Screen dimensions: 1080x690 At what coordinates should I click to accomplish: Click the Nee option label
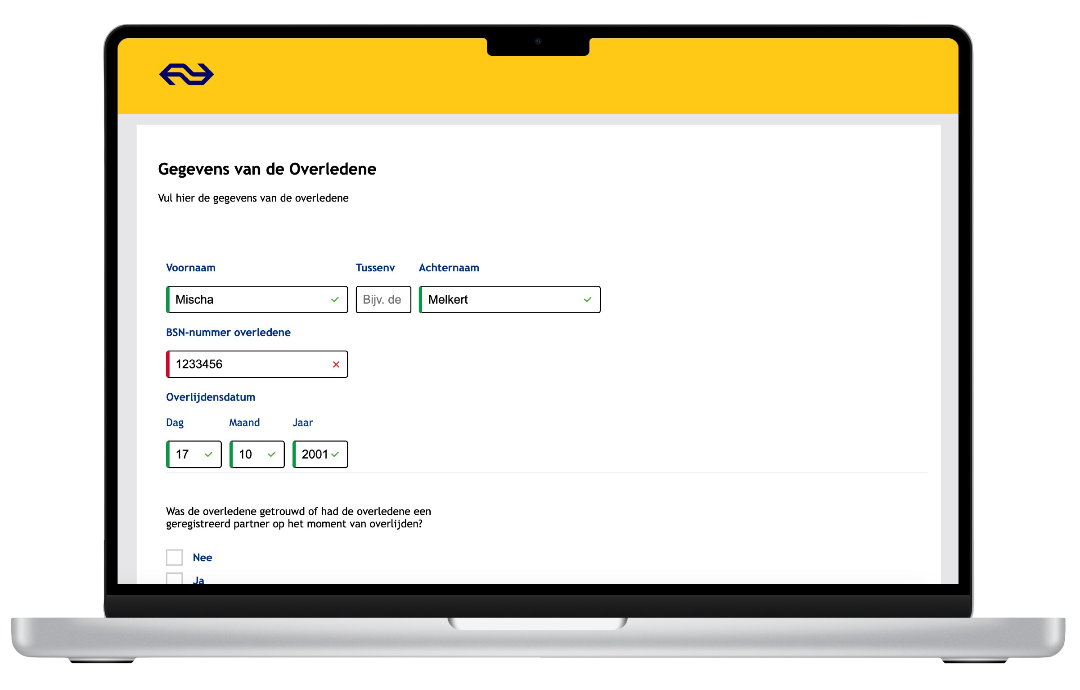[x=202, y=558]
